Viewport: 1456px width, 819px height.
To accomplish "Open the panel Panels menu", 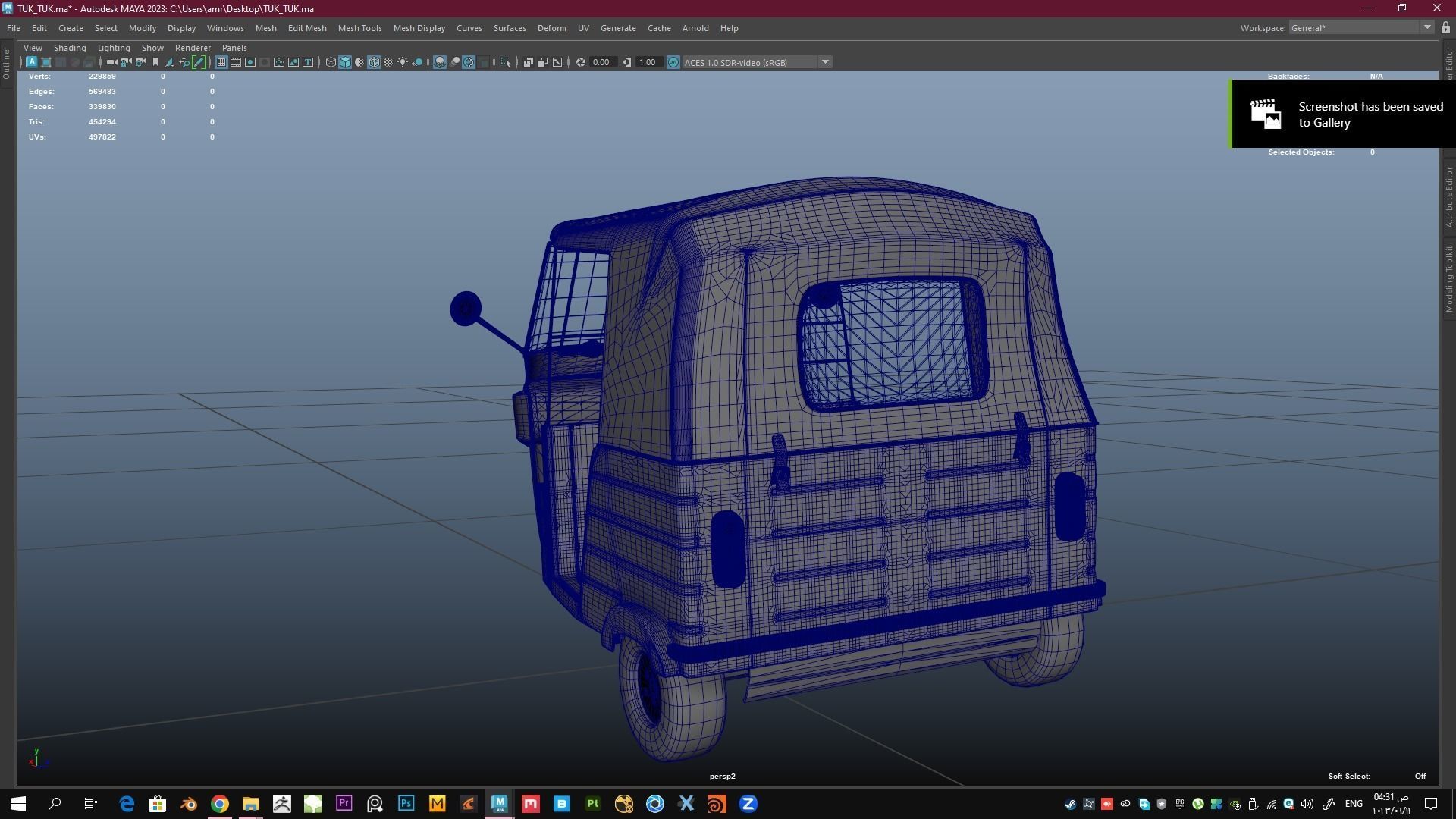I will 234,48.
